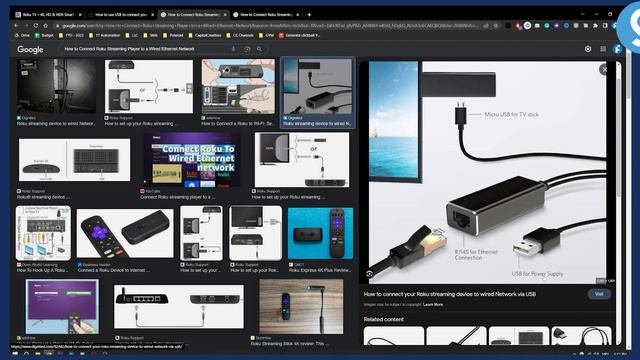Open the Budget bookmark
This screenshot has height=360, width=640.
click(x=44, y=36)
